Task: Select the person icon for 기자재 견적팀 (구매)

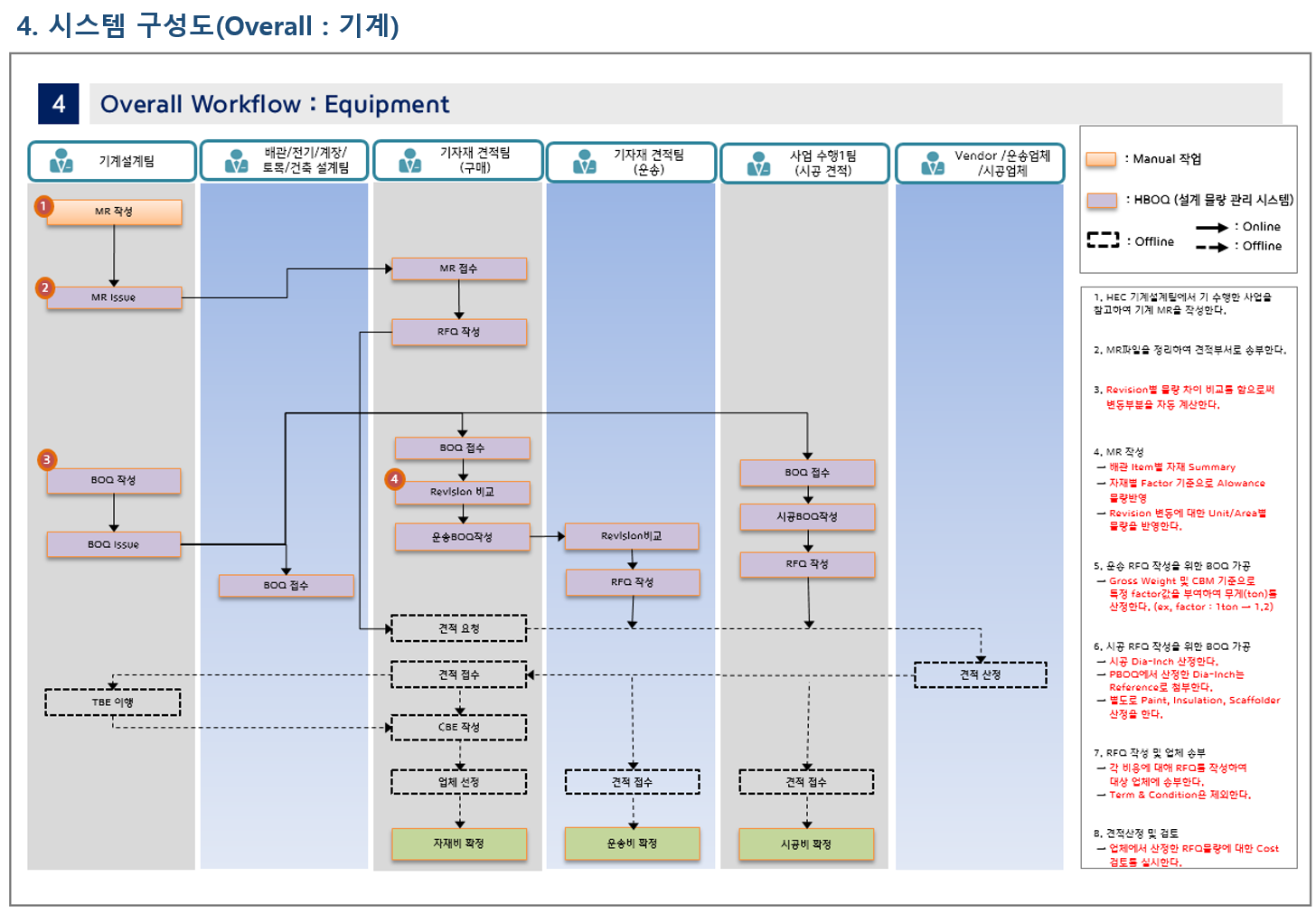Action: pyautogui.click(x=410, y=161)
